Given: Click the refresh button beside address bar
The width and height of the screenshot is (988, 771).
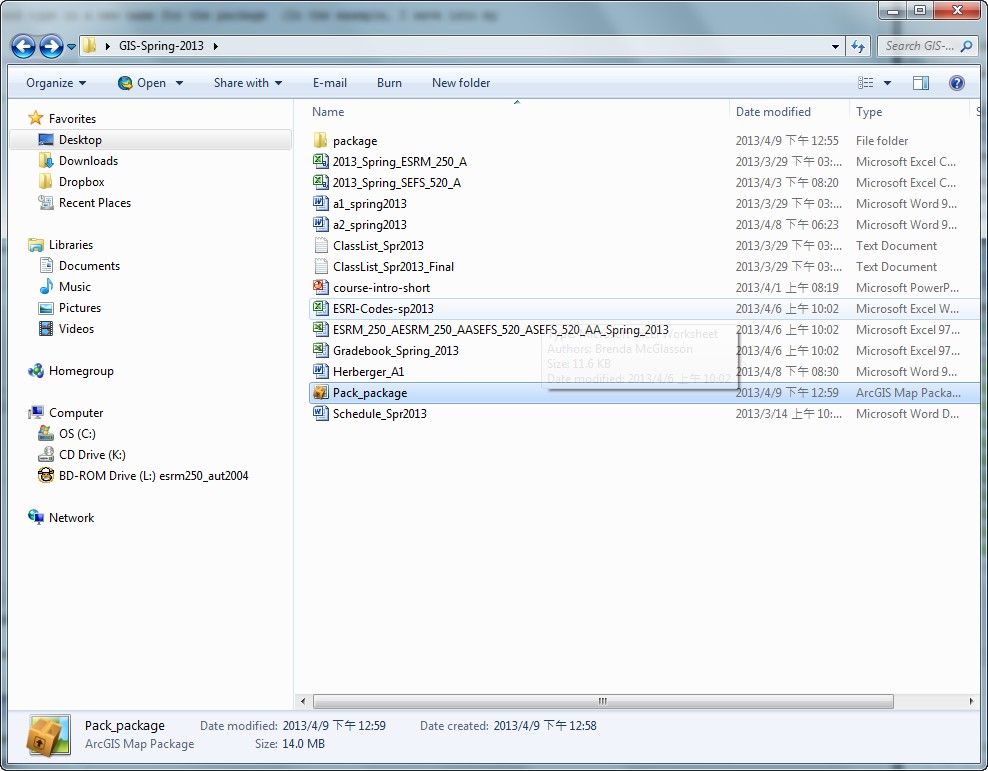Looking at the screenshot, I should click(x=858, y=46).
